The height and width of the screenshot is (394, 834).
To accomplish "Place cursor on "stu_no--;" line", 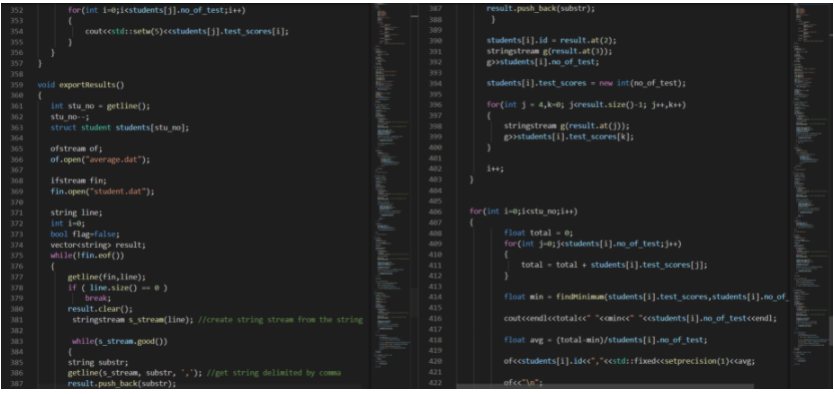I will tap(70, 116).
